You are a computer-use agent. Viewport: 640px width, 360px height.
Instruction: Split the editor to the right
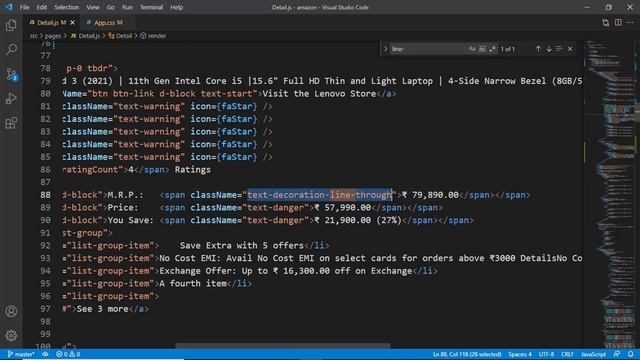point(618,23)
